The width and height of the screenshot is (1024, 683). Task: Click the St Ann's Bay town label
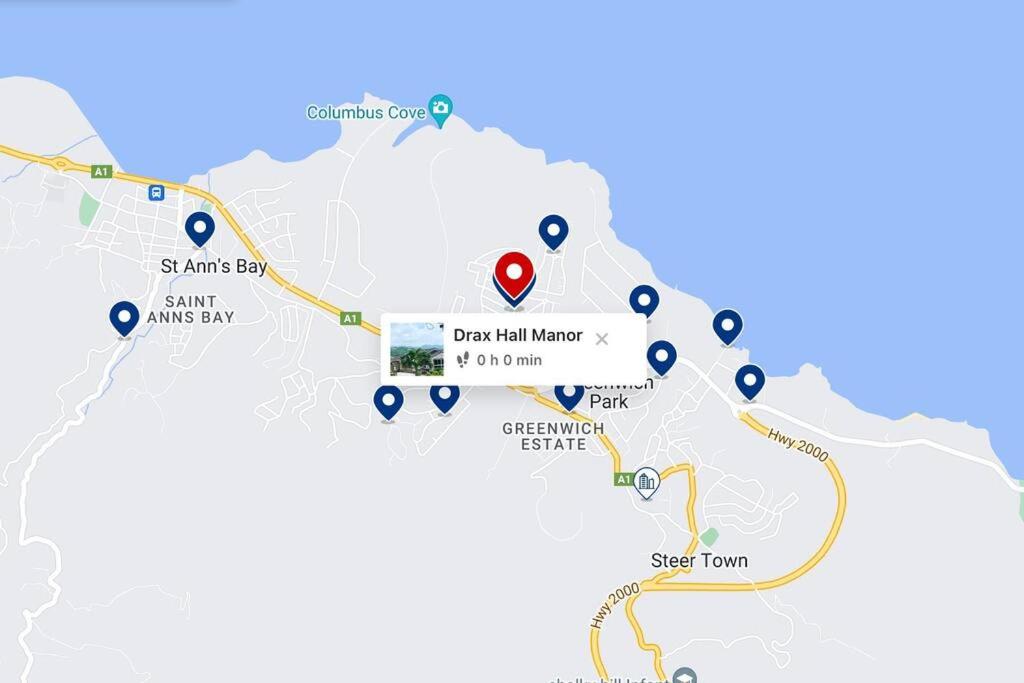tap(214, 266)
